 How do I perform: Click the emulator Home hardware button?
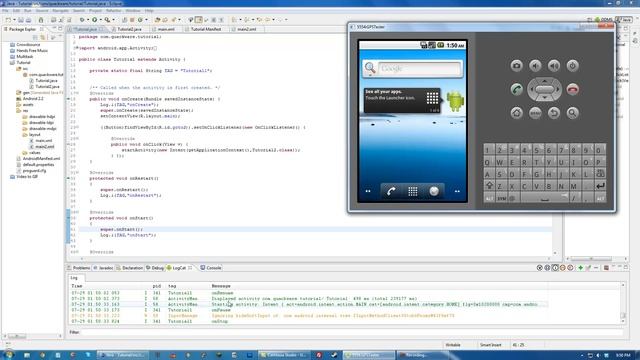[516, 113]
